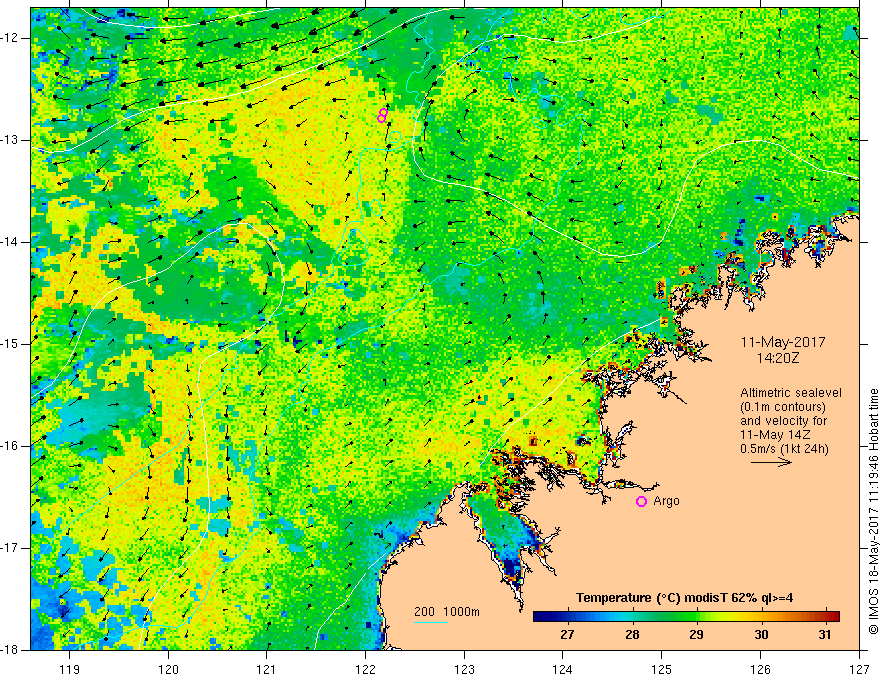Image resolution: width=880 pixels, height=680 pixels.
Task: Click longitude axis label '123'
Action: click(x=464, y=669)
